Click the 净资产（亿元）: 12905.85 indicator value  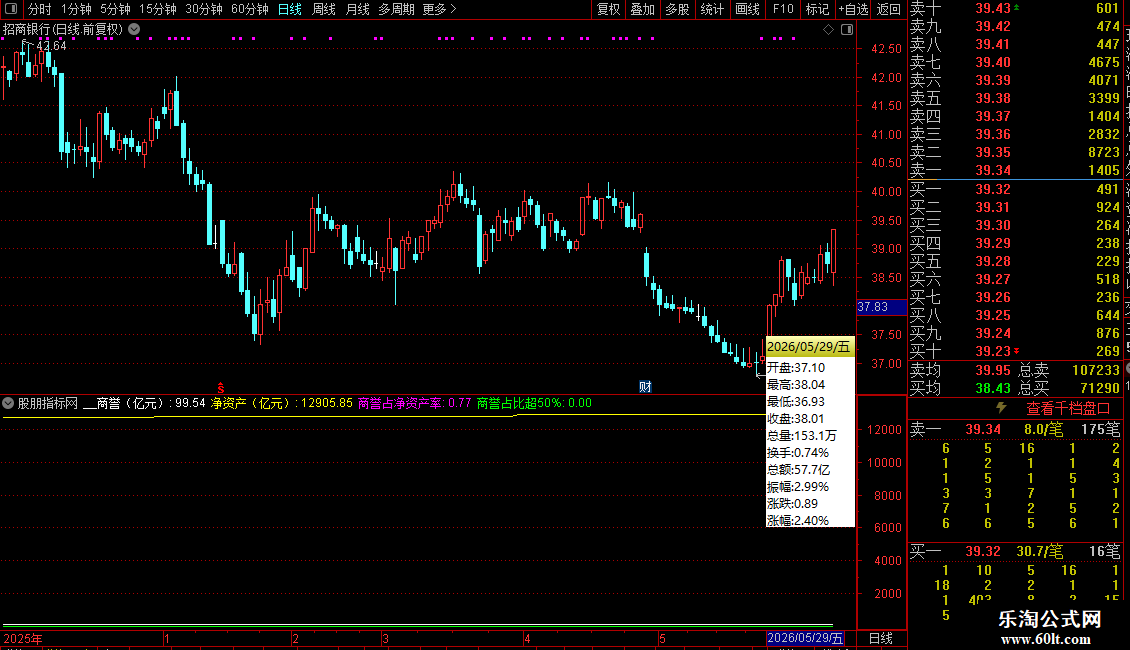(x=281, y=403)
